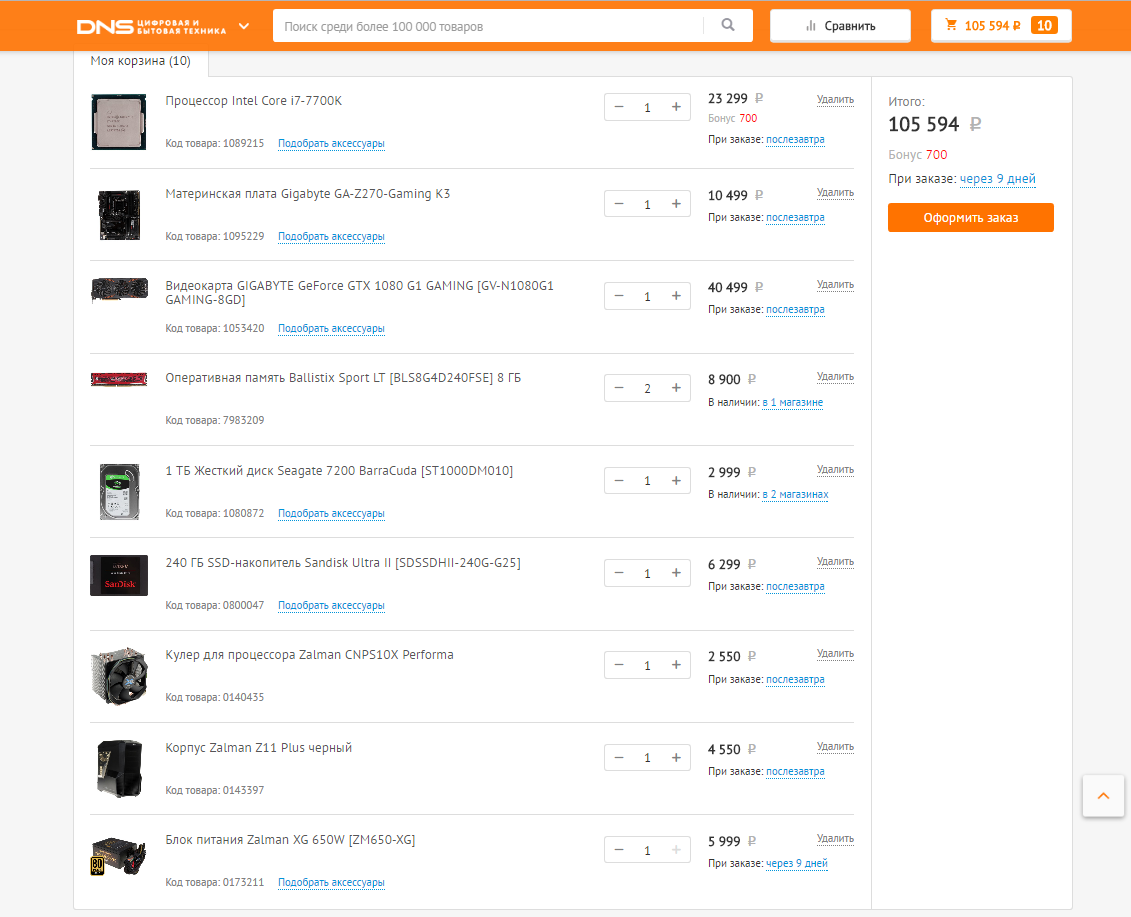Click the Gigabyte motherboard thumbnail
Image resolution: width=1131 pixels, height=917 pixels.
tap(119, 215)
